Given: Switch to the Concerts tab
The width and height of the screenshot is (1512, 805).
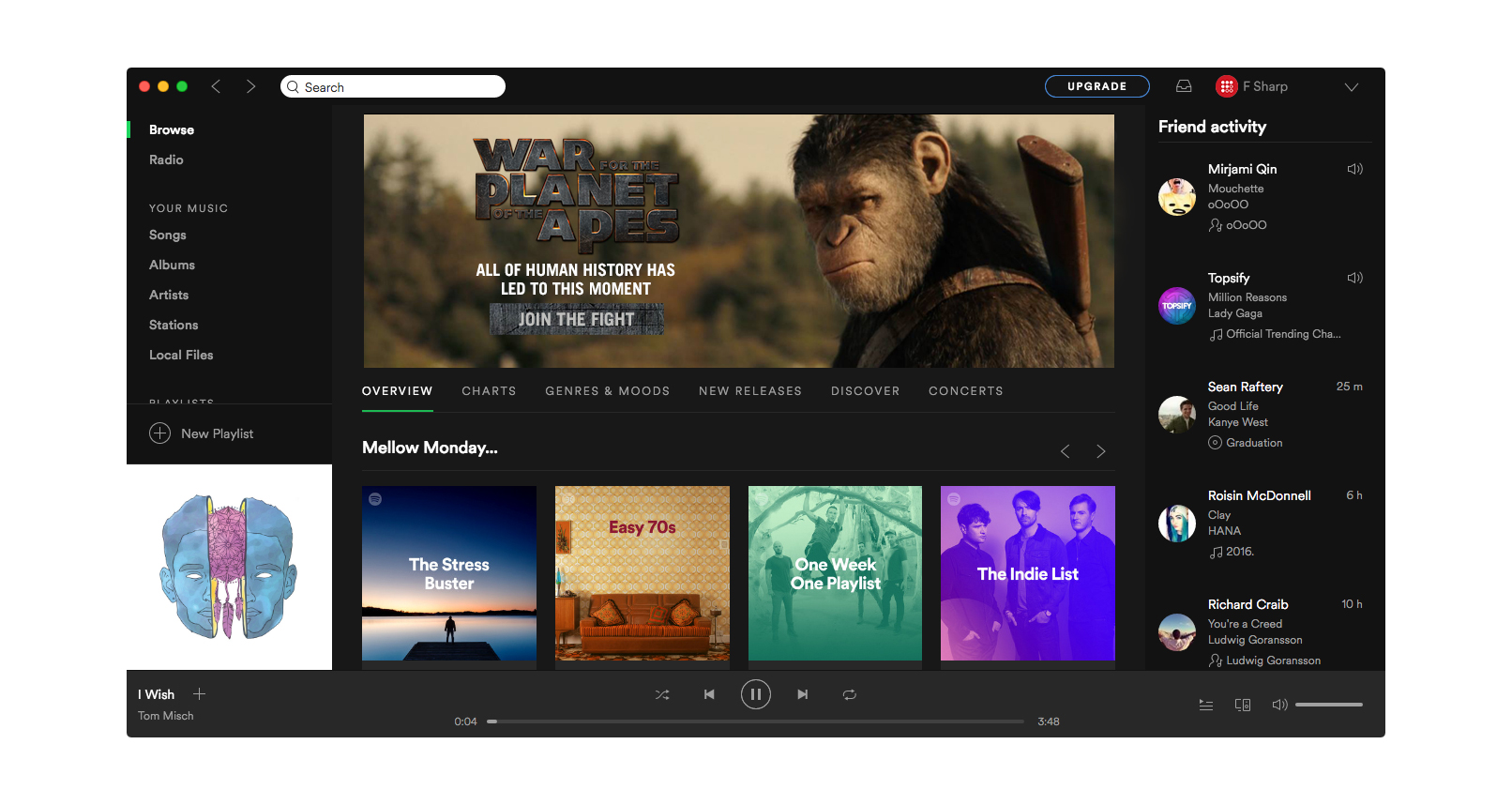Looking at the screenshot, I should tap(966, 391).
